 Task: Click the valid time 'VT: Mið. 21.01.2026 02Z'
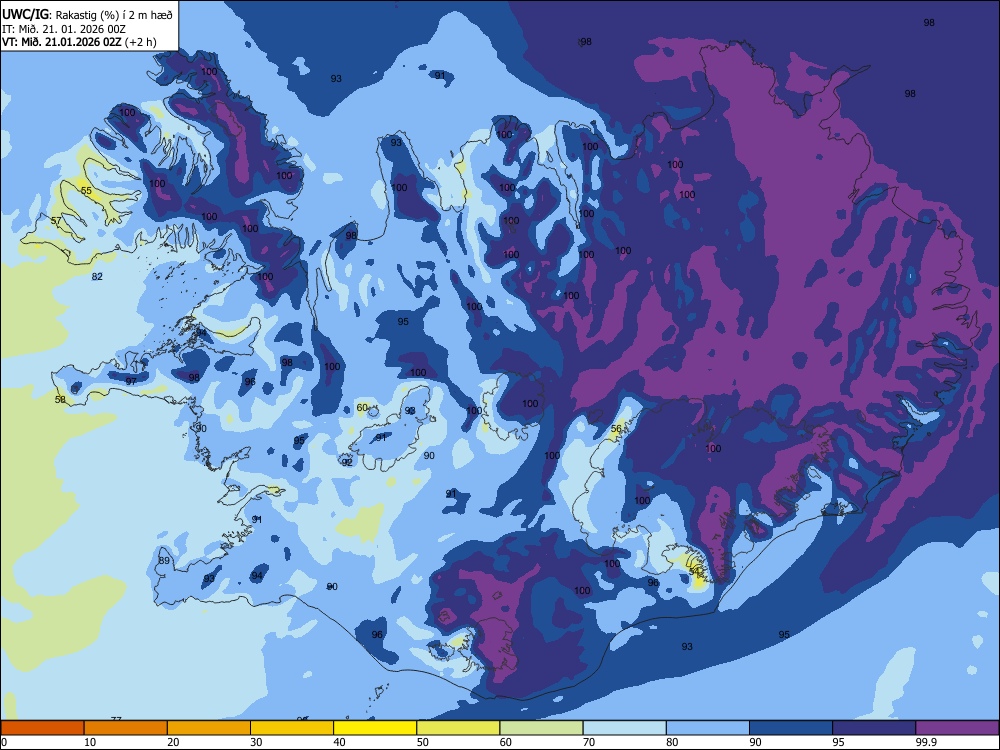pyautogui.click(x=62, y=42)
